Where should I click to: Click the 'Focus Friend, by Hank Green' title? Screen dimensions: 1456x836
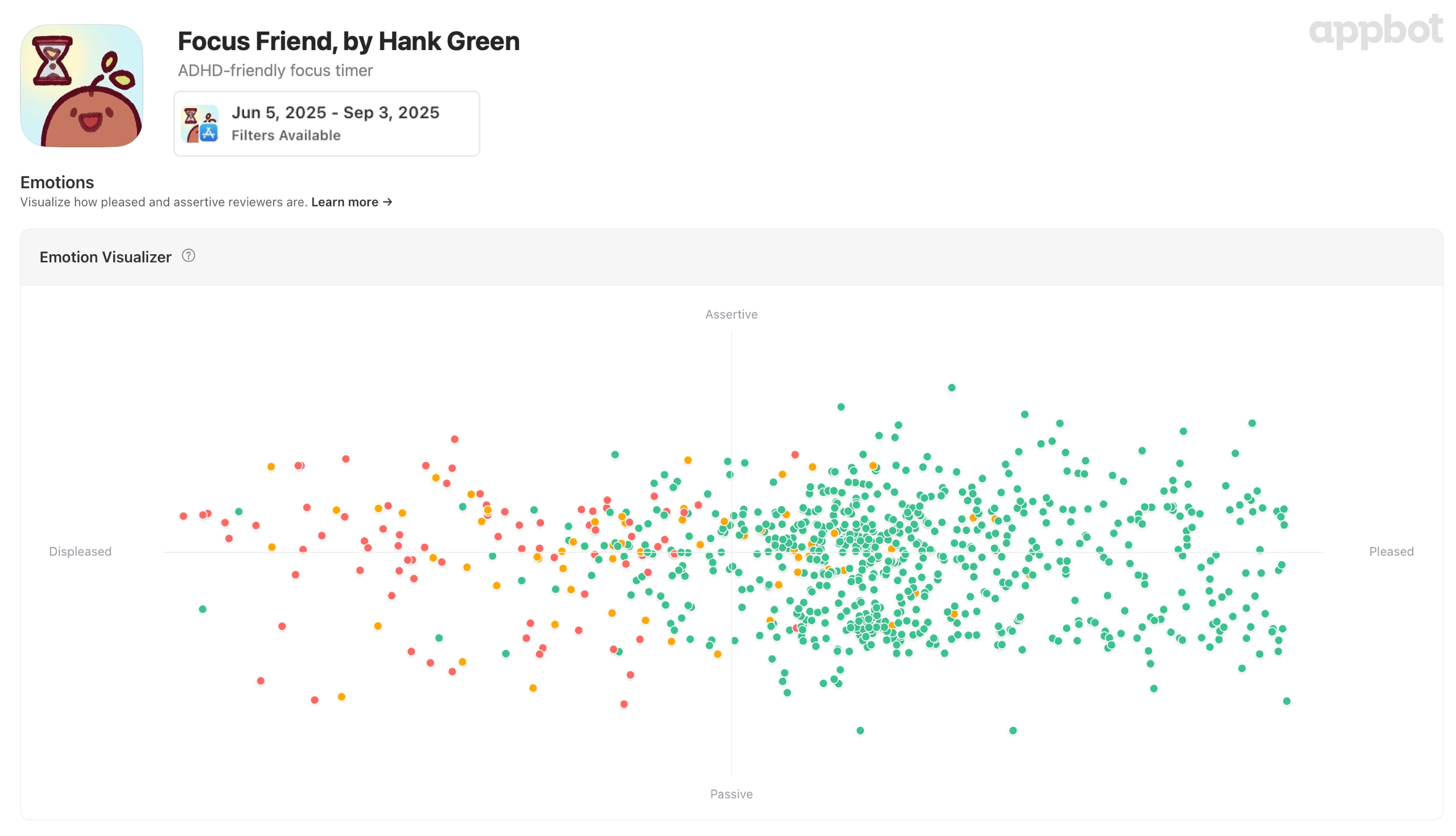tap(349, 42)
